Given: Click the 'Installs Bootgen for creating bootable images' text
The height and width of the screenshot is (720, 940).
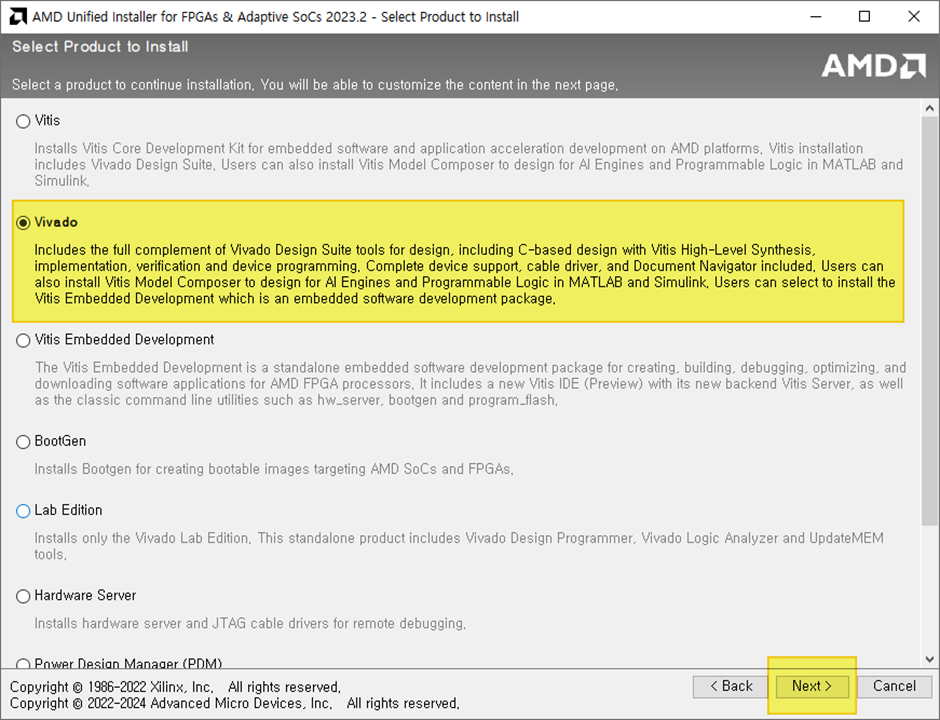Looking at the screenshot, I should [274, 469].
